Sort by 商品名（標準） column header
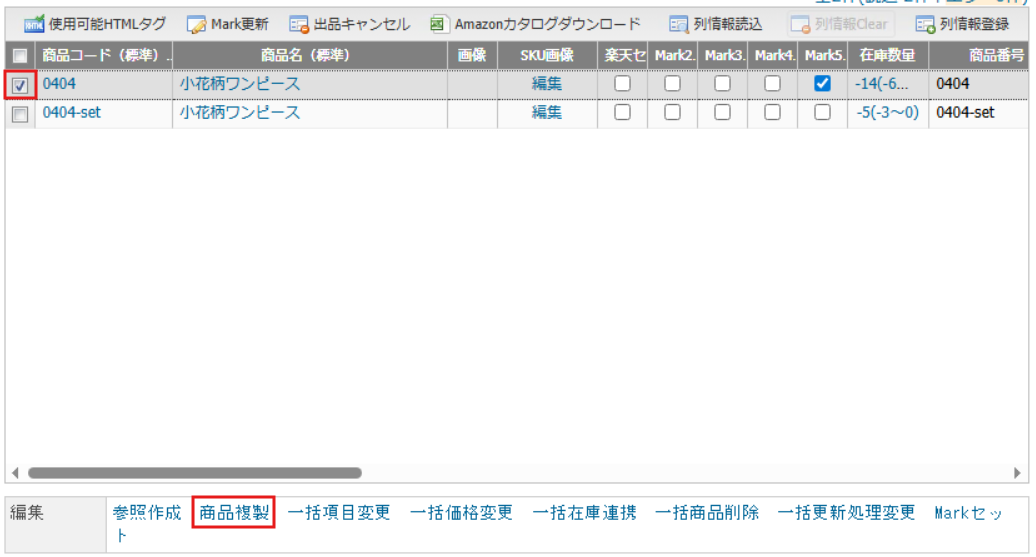Screen dimensions: 1036x557 pyautogui.click(x=310, y=56)
